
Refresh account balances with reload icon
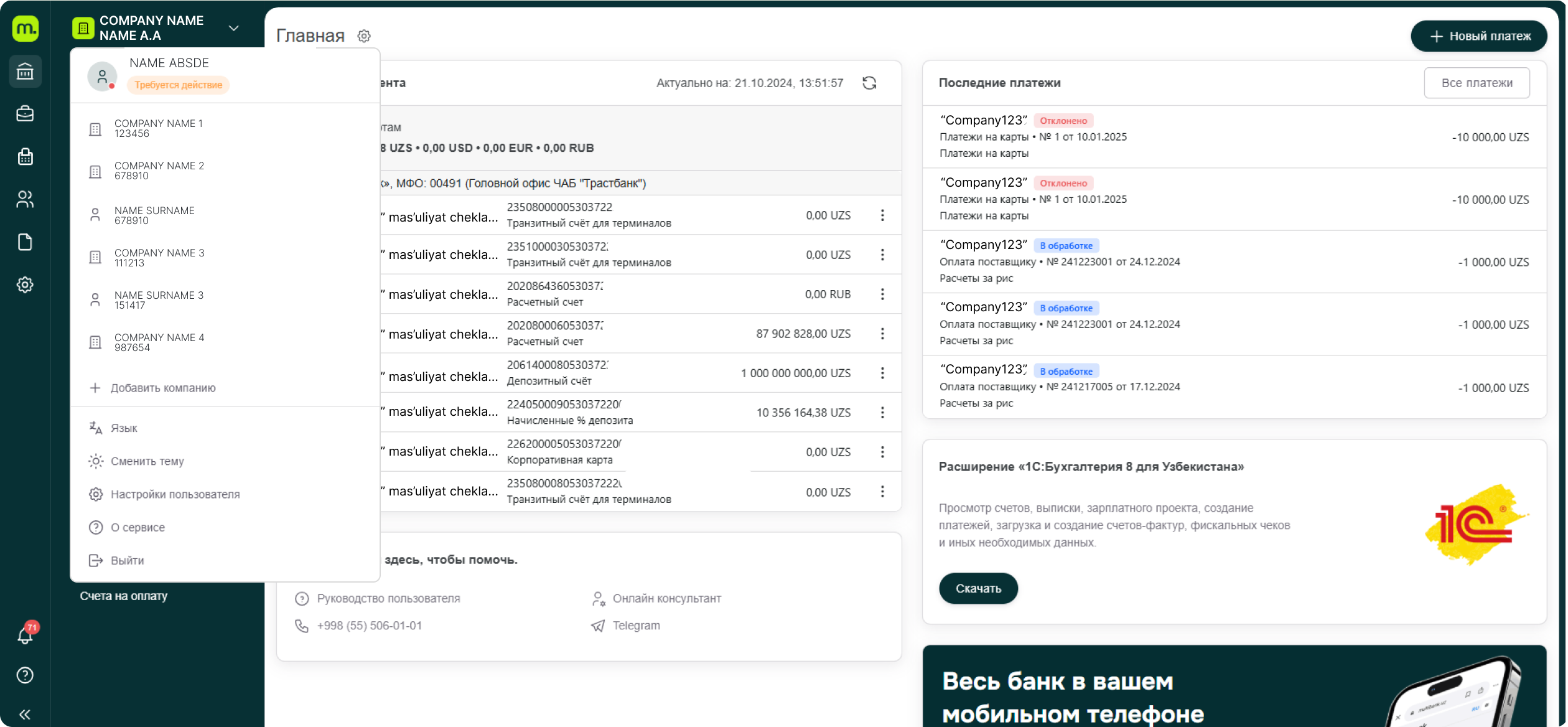[x=869, y=83]
